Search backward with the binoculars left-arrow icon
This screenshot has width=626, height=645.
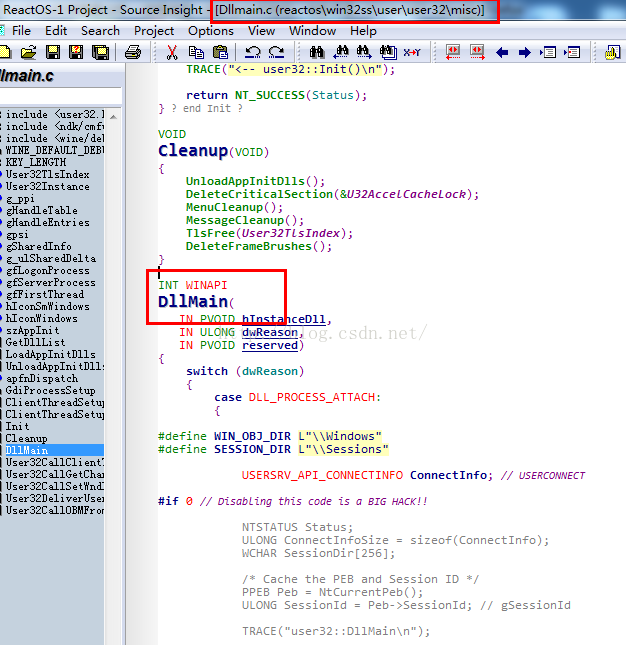tap(341, 52)
